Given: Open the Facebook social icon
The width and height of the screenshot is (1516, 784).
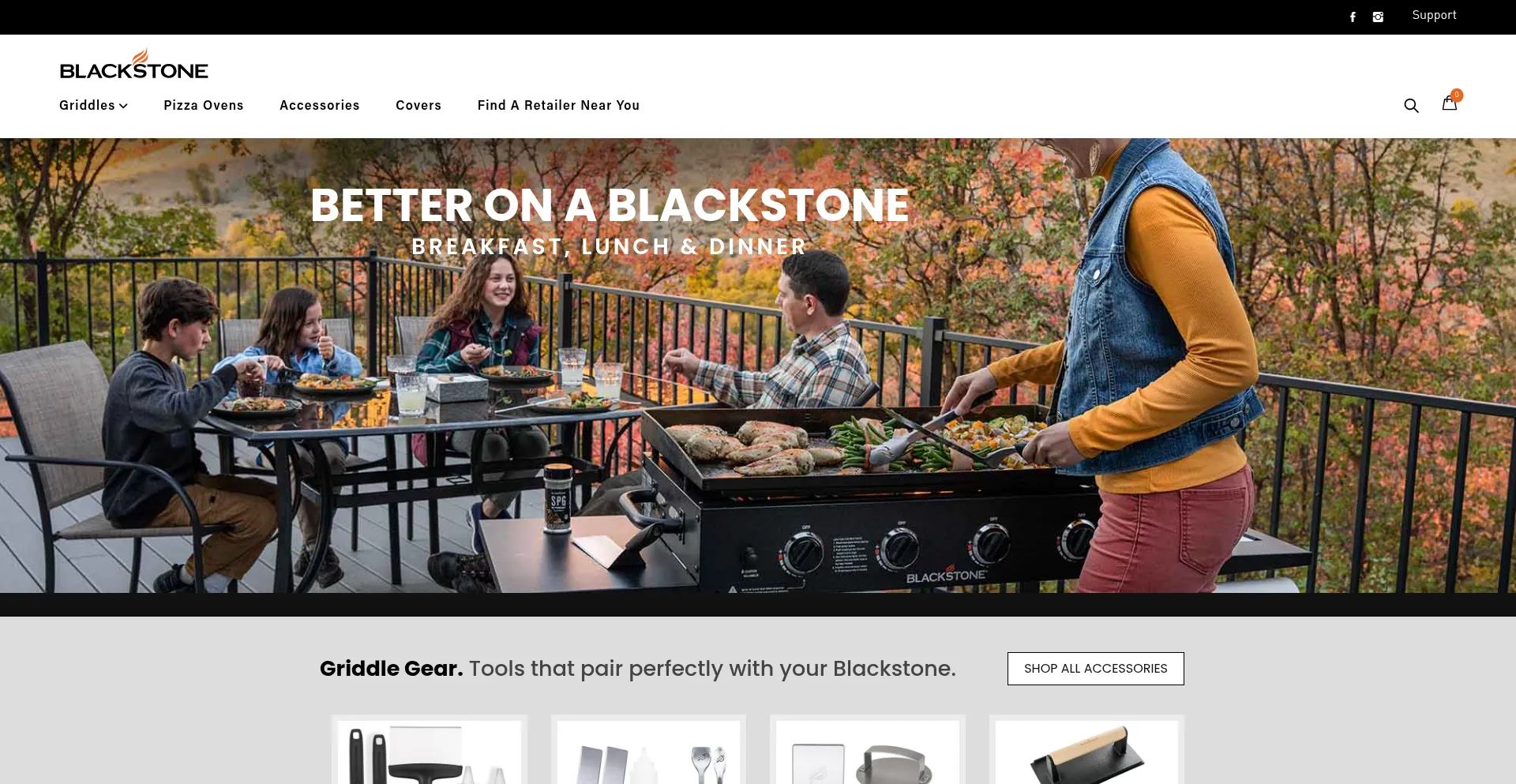Looking at the screenshot, I should [1353, 17].
